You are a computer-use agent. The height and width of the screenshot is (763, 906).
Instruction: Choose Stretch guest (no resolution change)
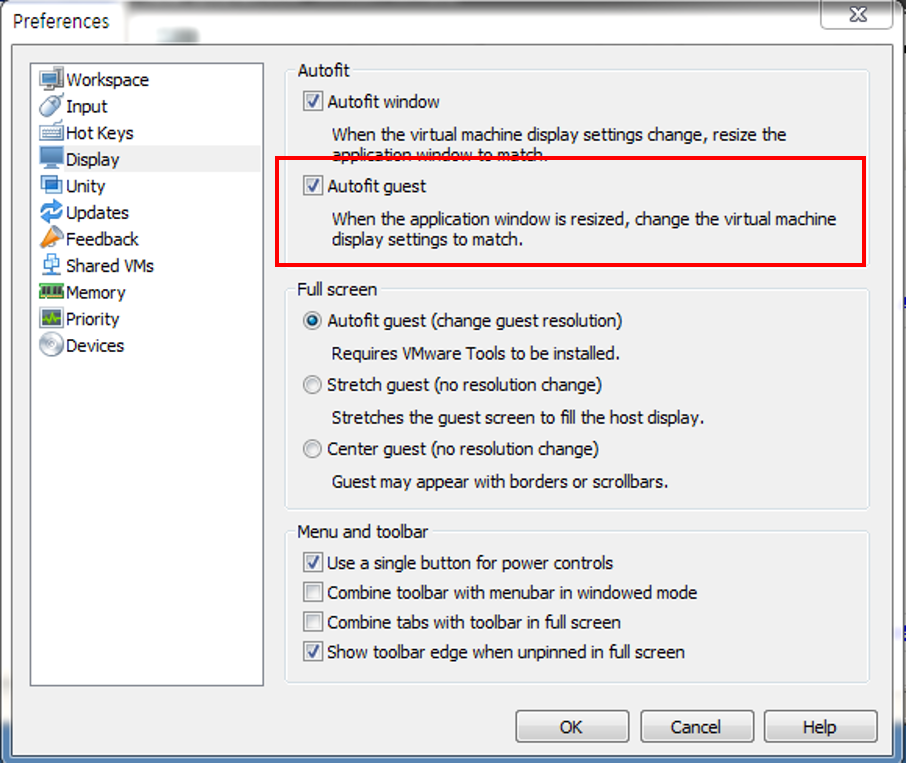312,384
